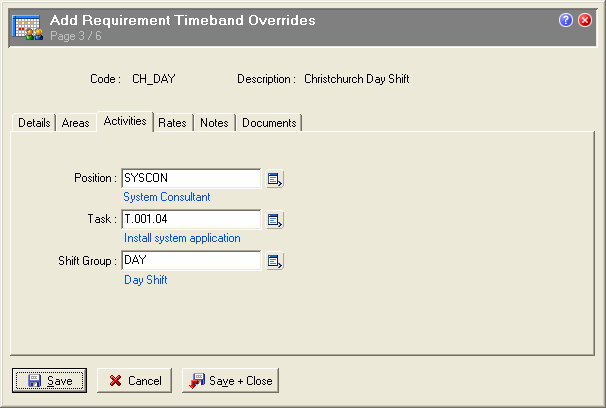Click the Position : label
The width and height of the screenshot is (606, 408).
pyautogui.click(x=95, y=178)
